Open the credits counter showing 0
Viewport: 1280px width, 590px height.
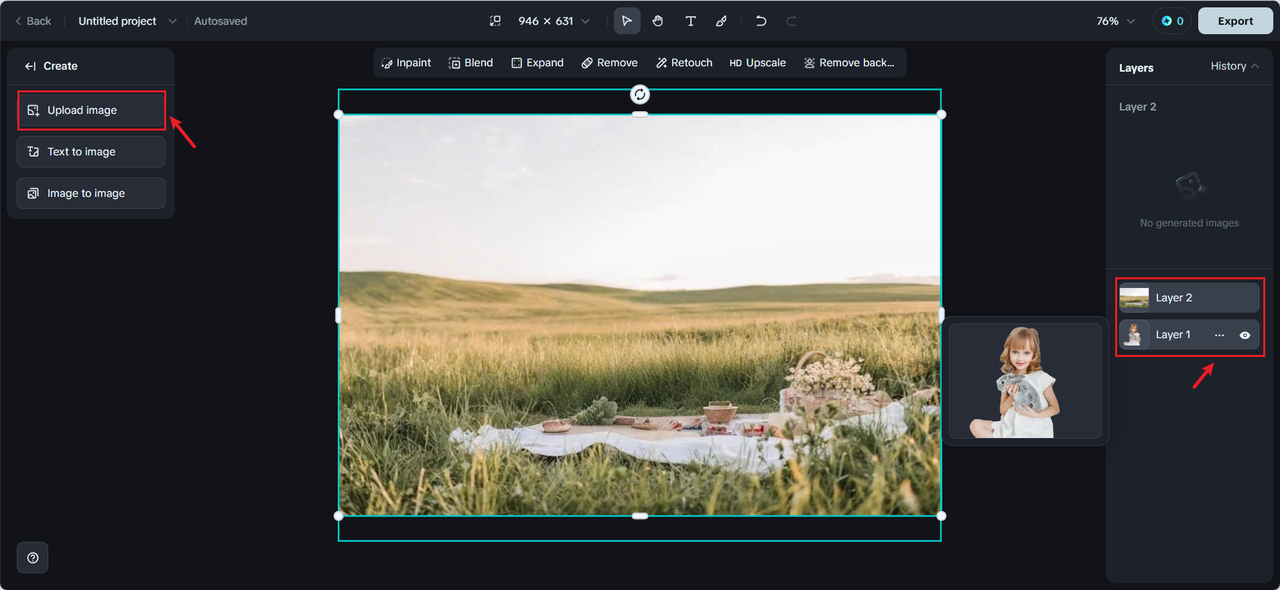coord(1172,21)
